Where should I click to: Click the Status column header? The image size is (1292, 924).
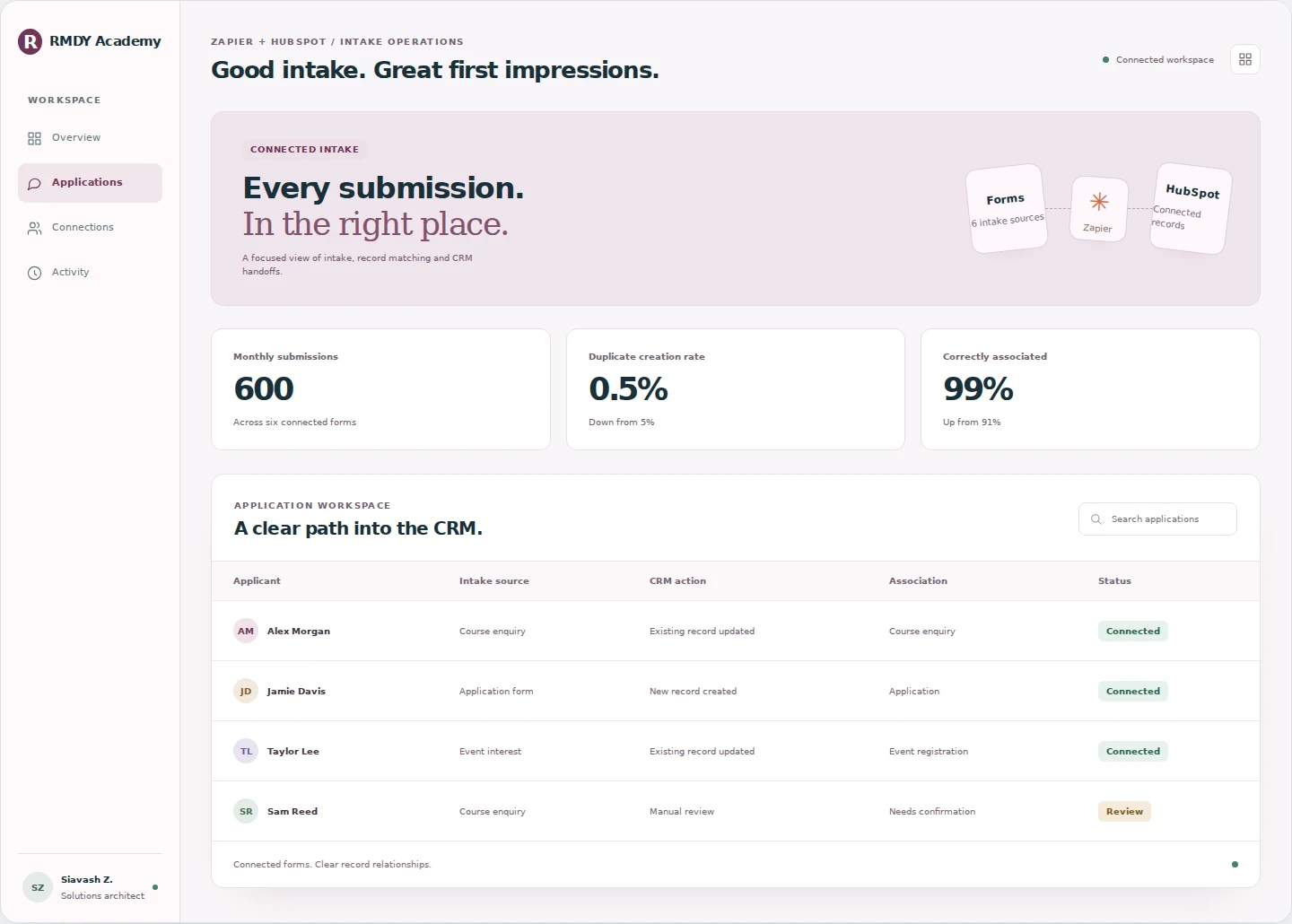pyautogui.click(x=1114, y=581)
